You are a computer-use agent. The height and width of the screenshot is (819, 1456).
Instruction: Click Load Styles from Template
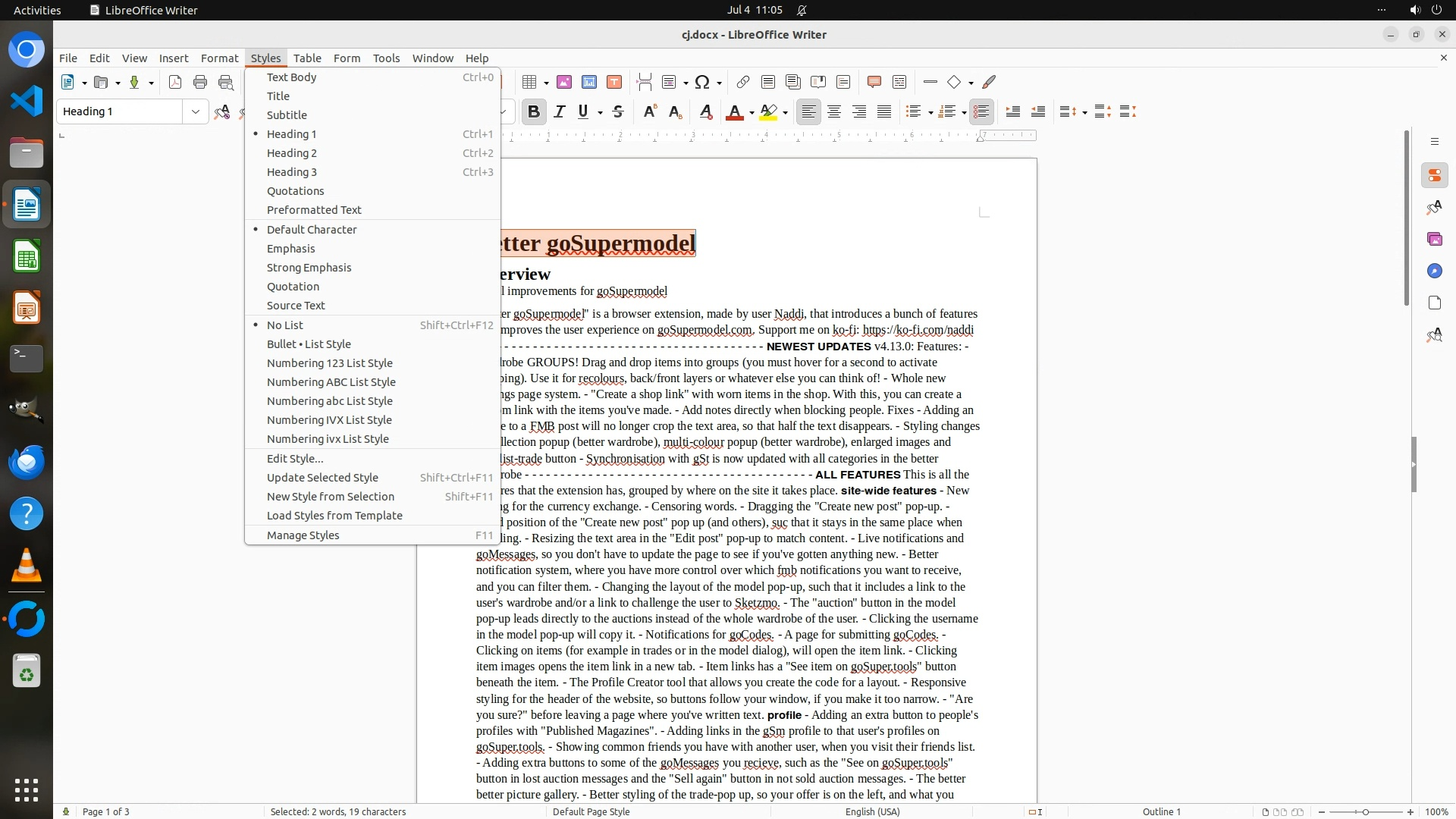tap(334, 516)
